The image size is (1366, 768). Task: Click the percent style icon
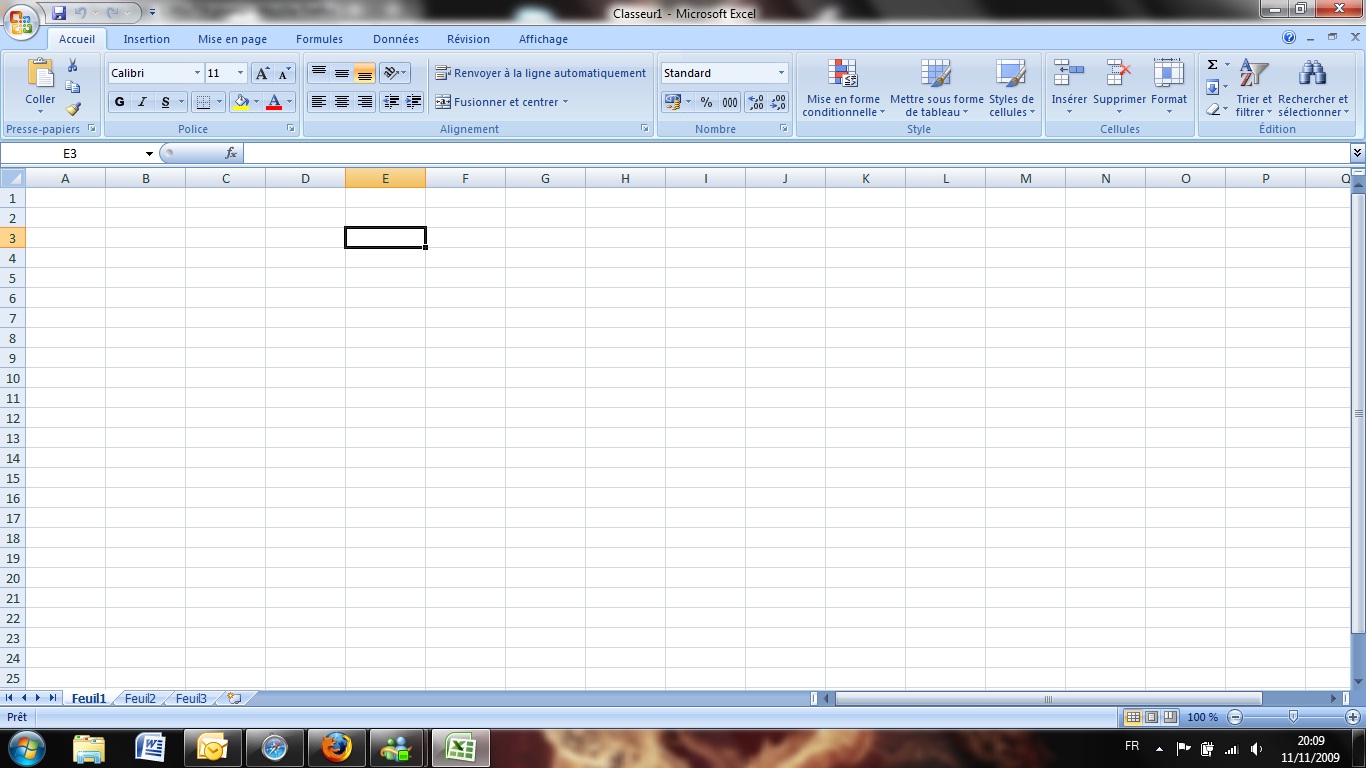706,102
